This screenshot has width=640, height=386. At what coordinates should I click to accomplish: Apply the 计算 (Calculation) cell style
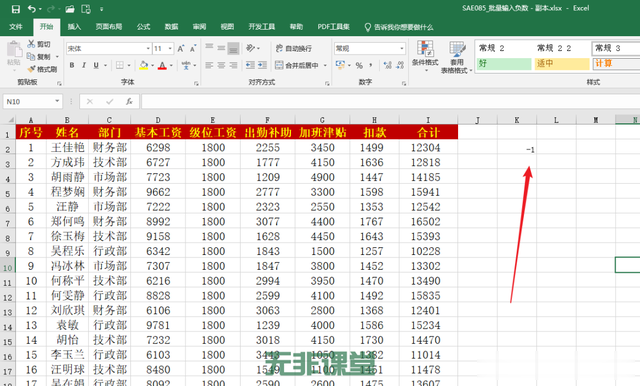click(616, 64)
